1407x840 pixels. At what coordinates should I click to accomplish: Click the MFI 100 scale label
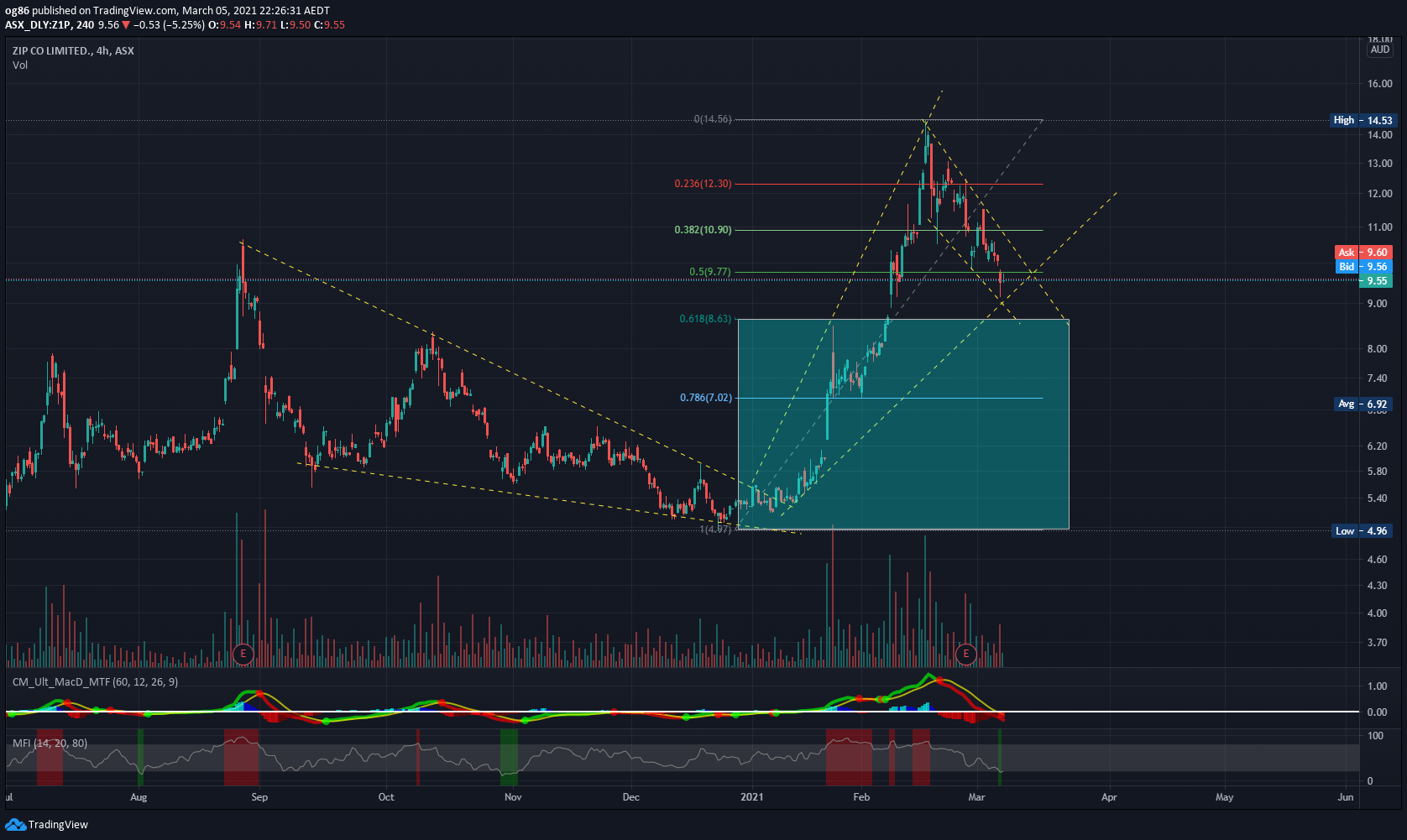1376,736
